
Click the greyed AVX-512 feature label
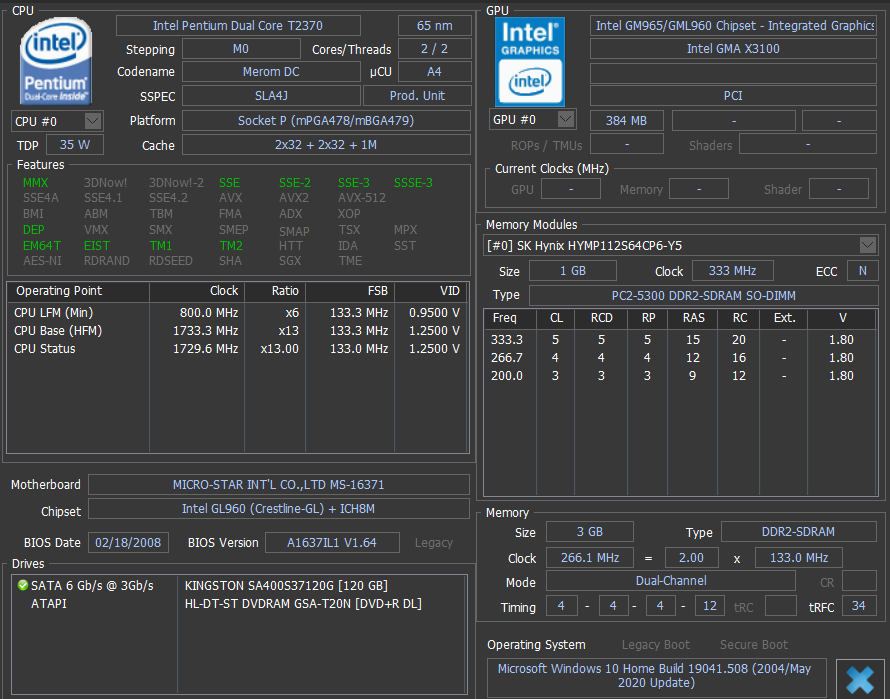point(362,198)
